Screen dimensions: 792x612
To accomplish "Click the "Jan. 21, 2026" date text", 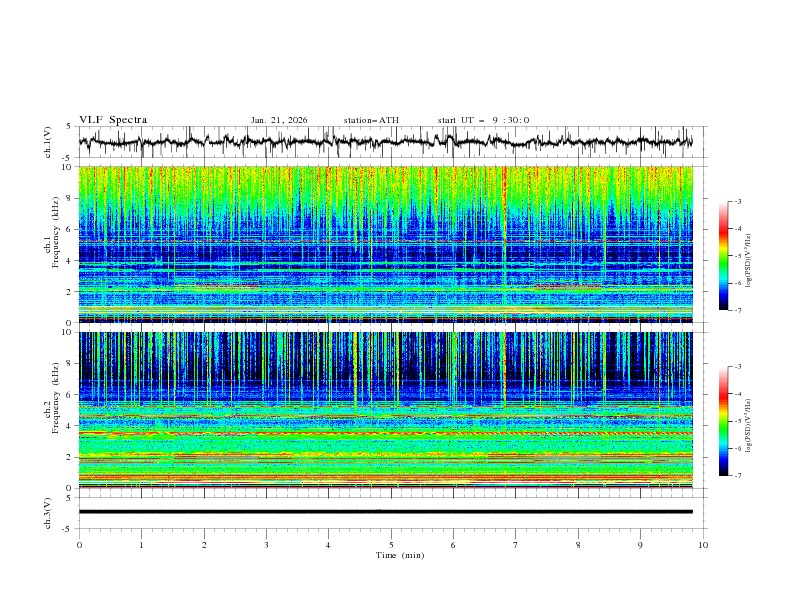I will click(279, 120).
